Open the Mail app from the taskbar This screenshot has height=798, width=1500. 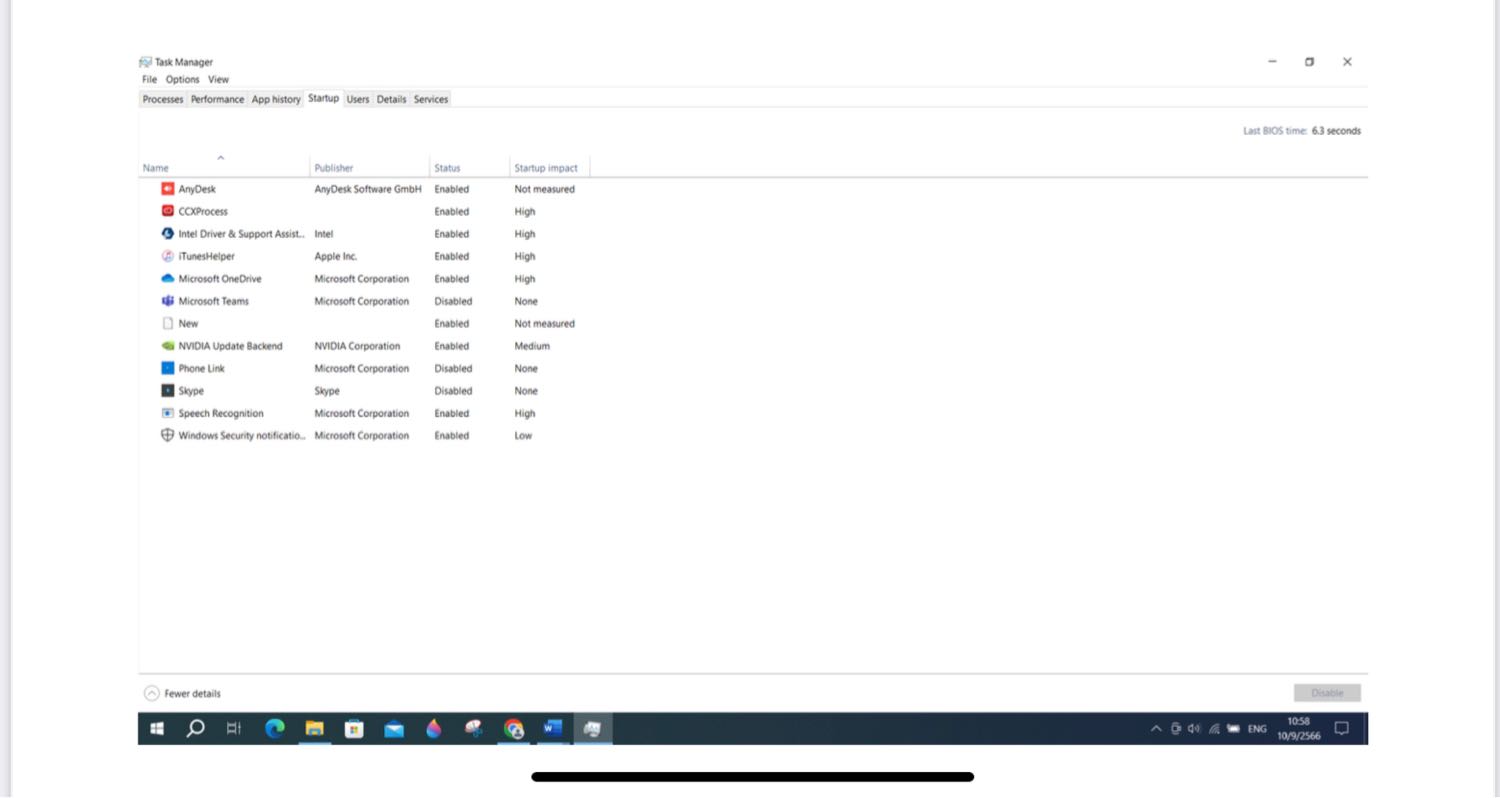point(394,729)
